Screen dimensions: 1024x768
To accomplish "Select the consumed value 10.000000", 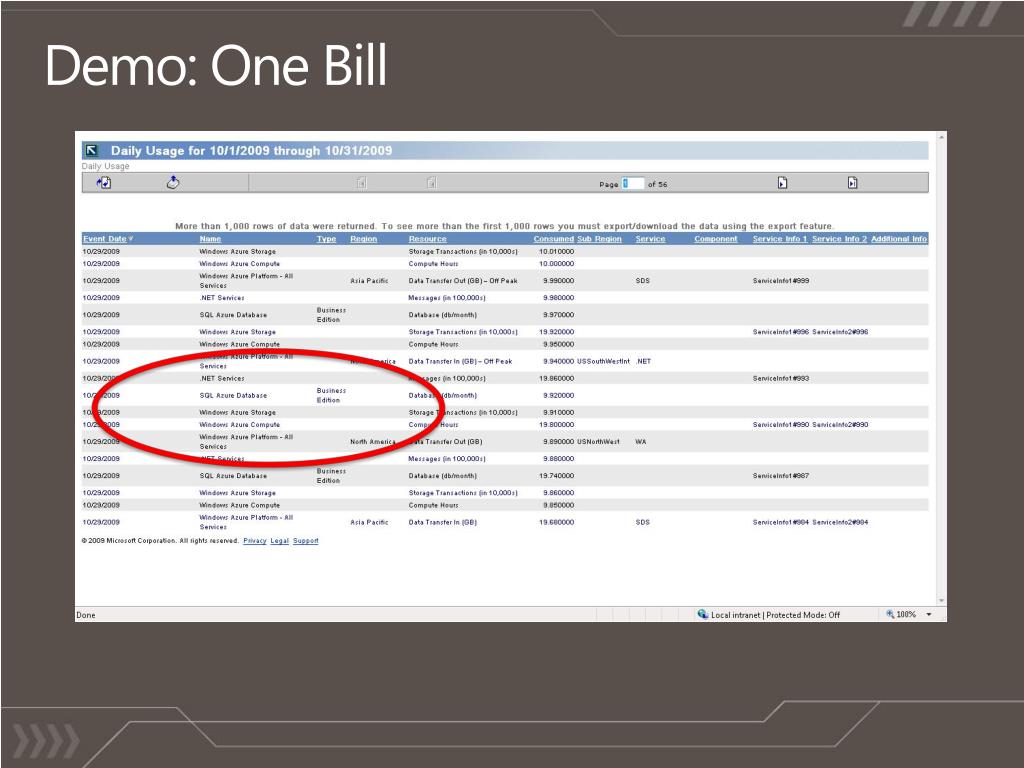I will coord(556,264).
